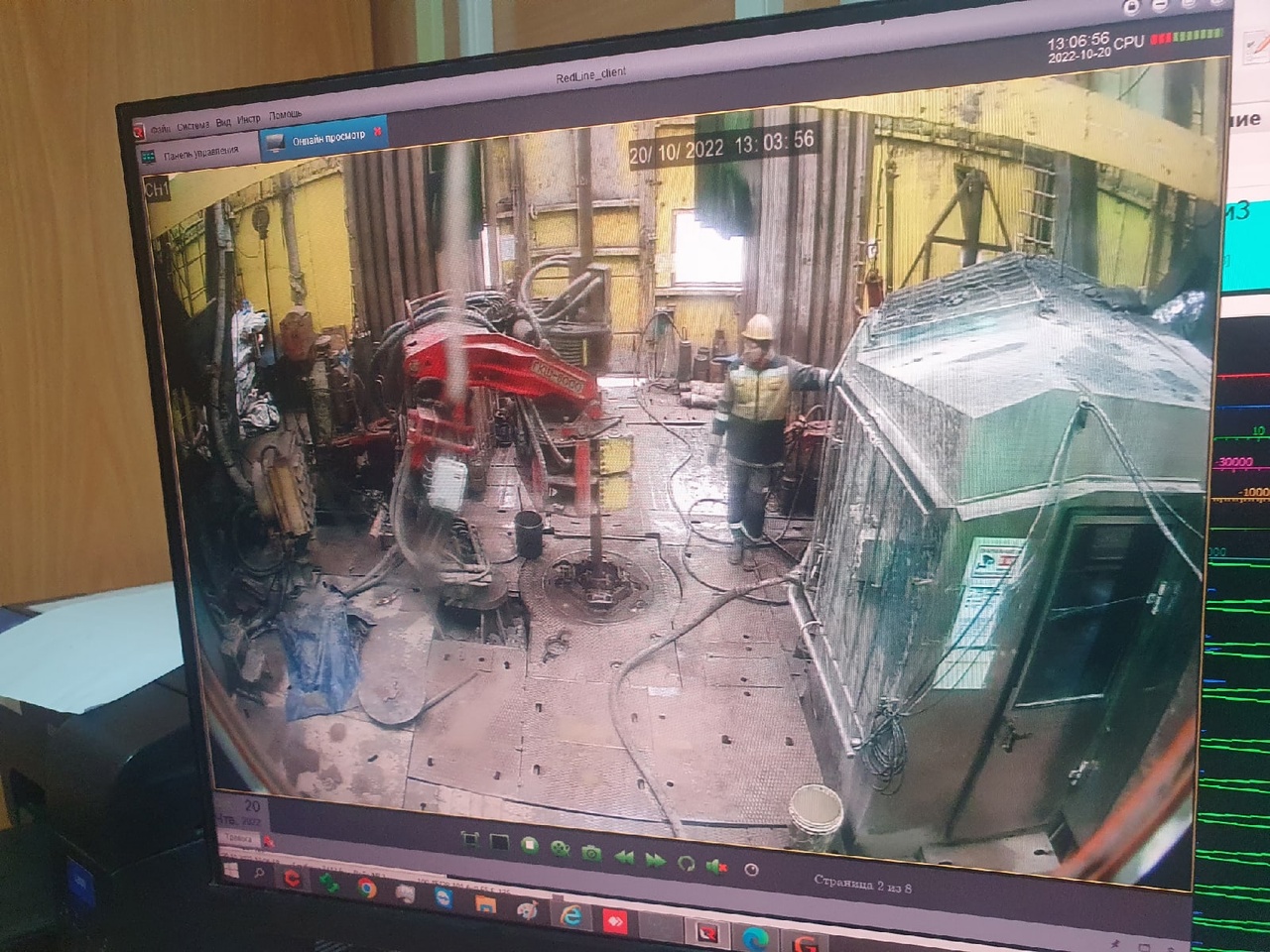This screenshot has width=1270, height=952.
Task: Open TeamViewer from the taskbar
Action: point(444,896)
